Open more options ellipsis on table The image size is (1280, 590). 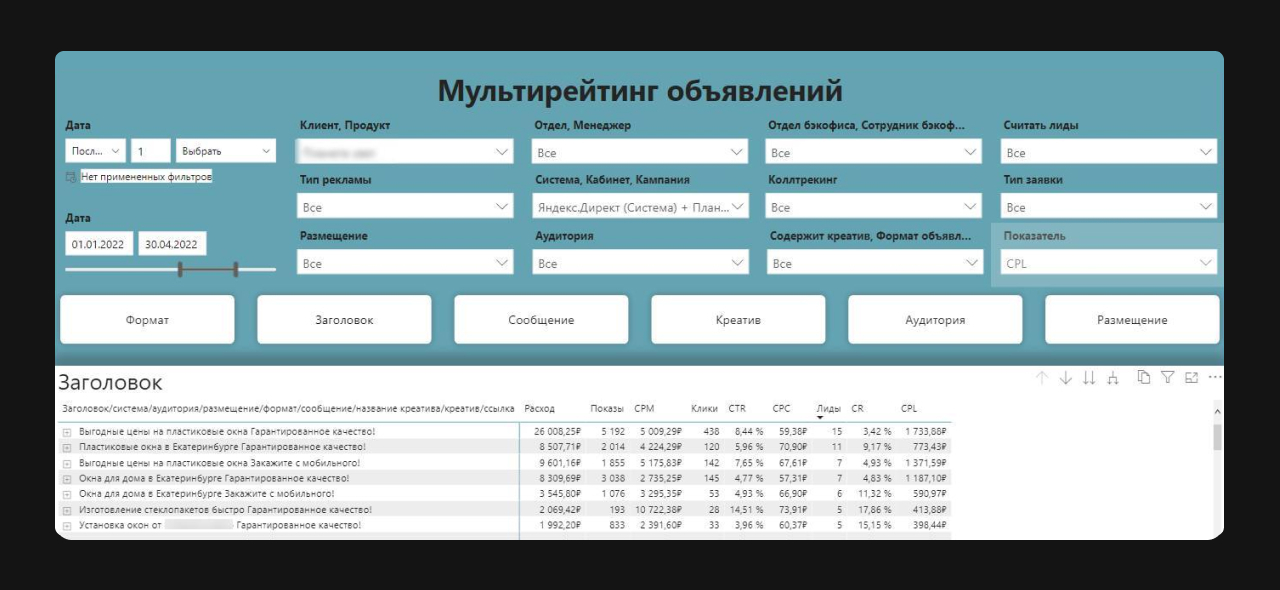coord(1215,377)
